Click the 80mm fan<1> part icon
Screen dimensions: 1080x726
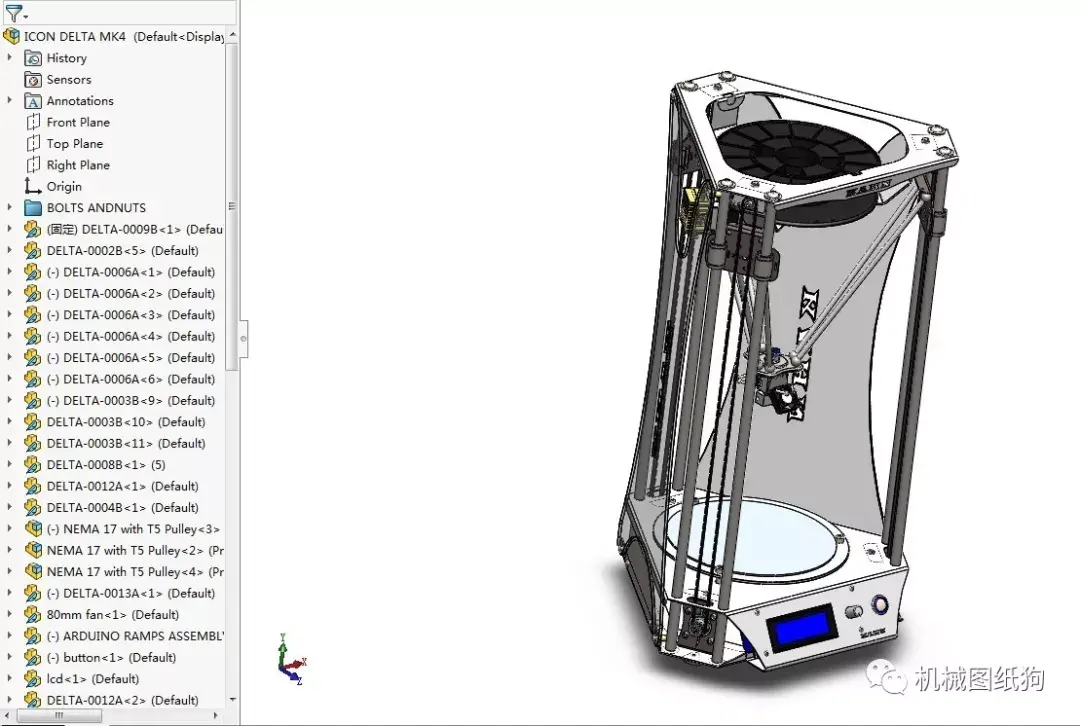[x=32, y=614]
